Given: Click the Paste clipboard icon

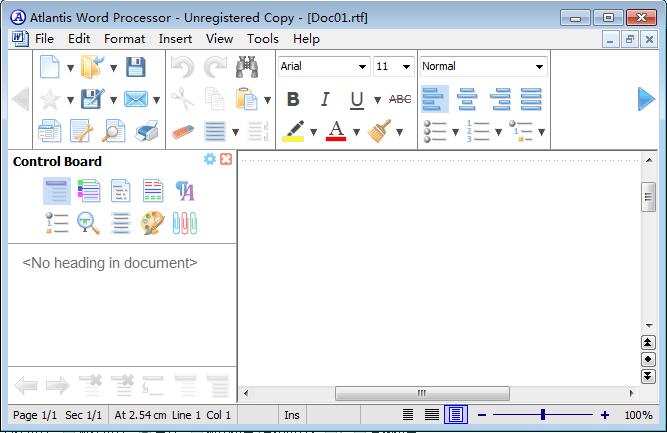Looking at the screenshot, I should coord(247,99).
